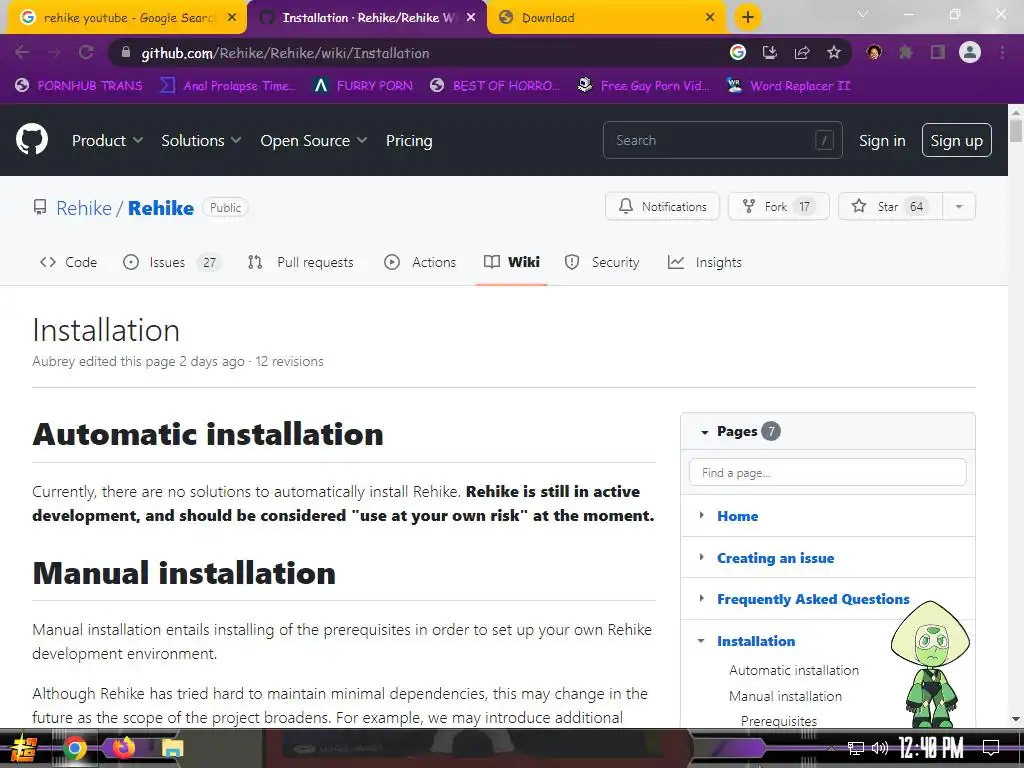The image size is (1024, 768).
Task: Click Sign in
Action: [x=882, y=140]
